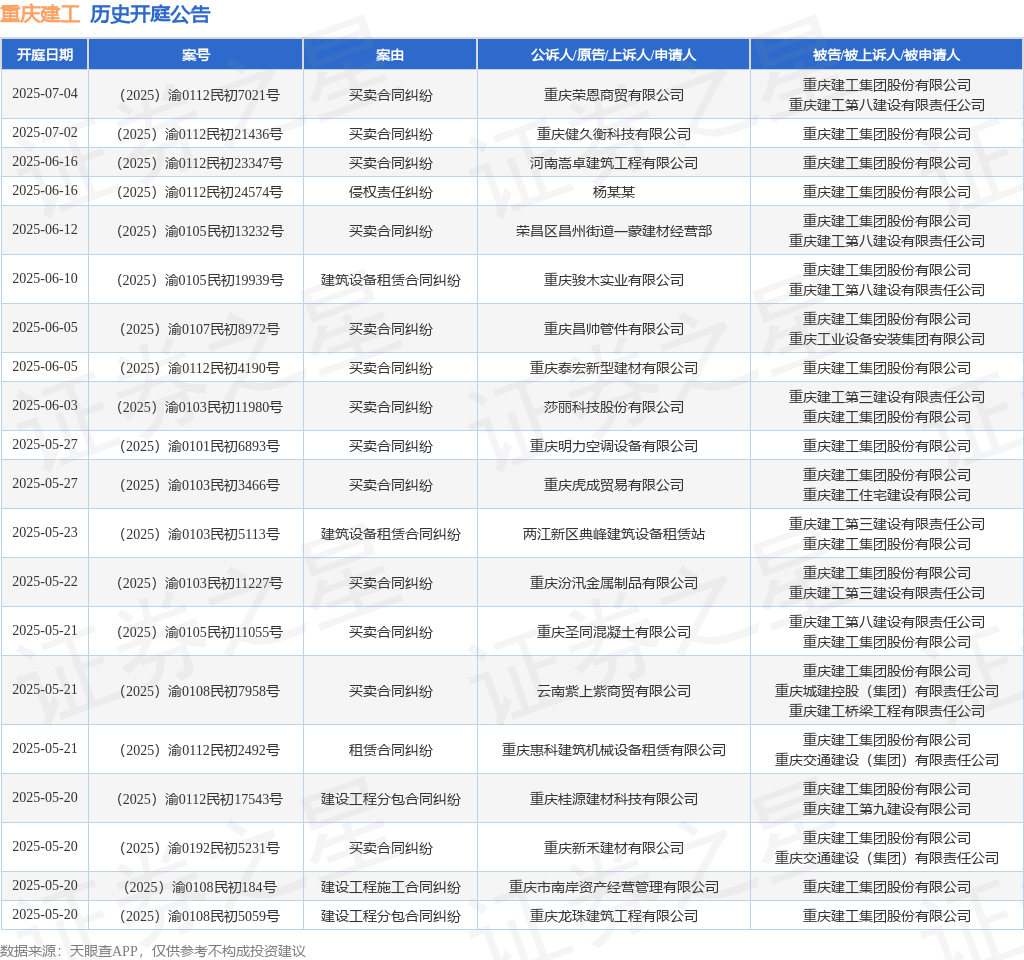Click defendant 重庆建工桥梁工程有限责任公司
The image size is (1024, 960).
click(886, 711)
